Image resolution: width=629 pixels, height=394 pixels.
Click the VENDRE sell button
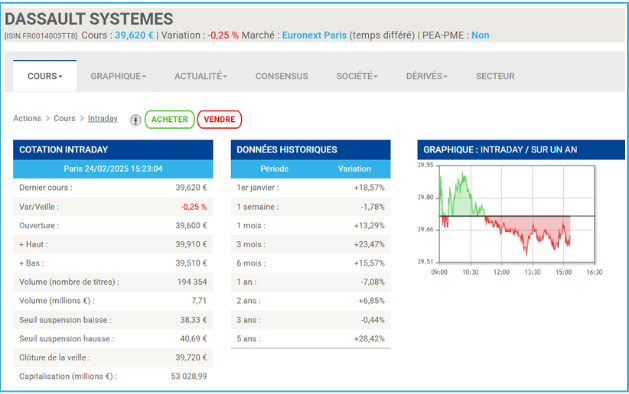coord(219,120)
